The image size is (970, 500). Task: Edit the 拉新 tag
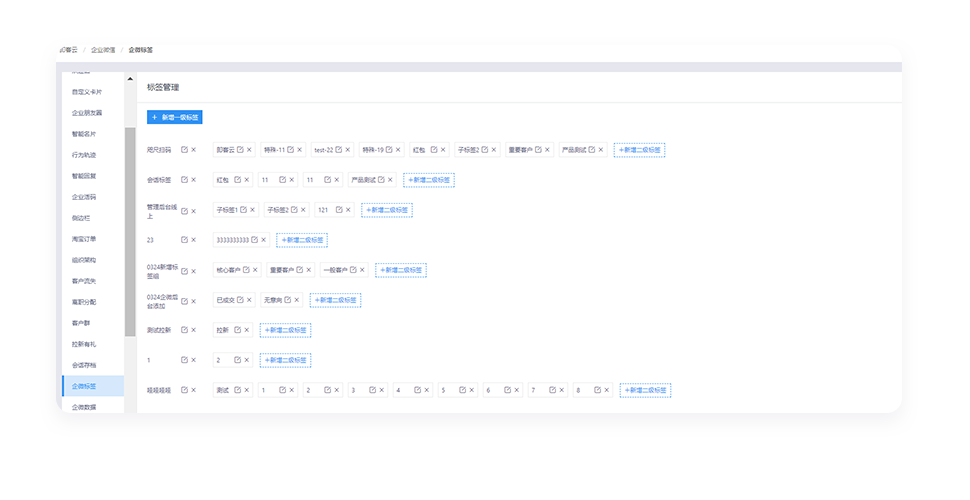pos(238,330)
